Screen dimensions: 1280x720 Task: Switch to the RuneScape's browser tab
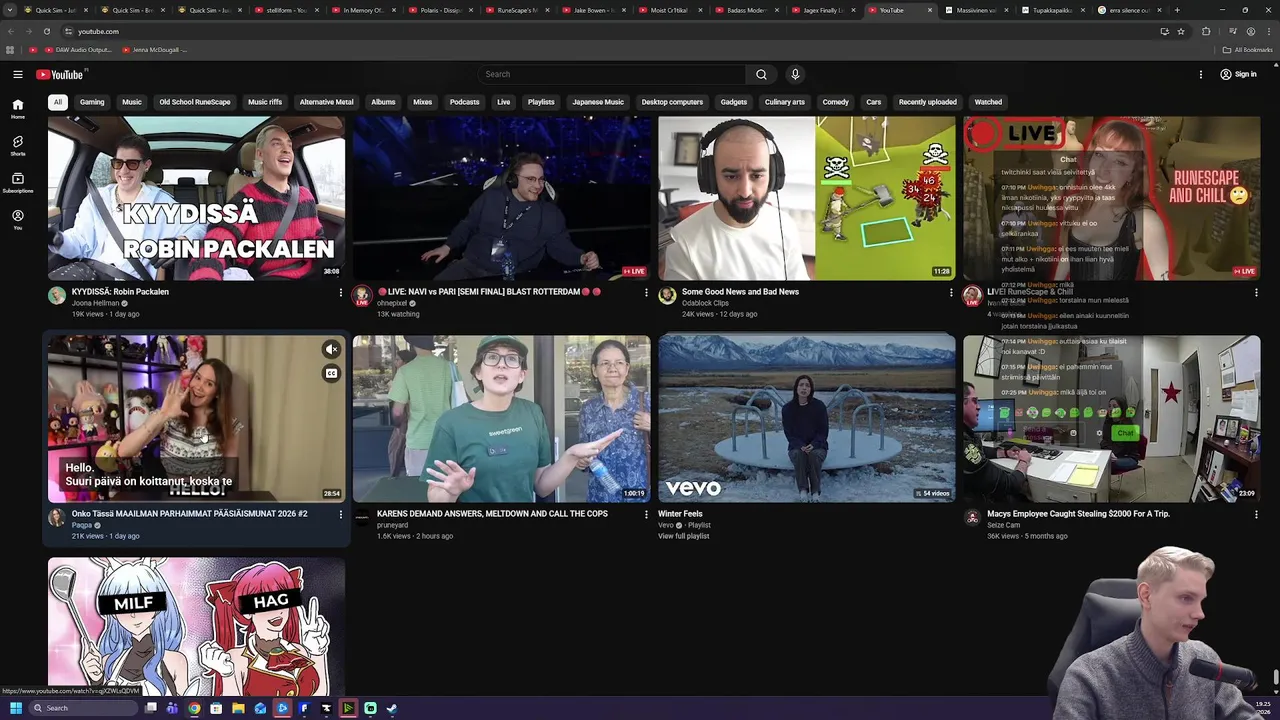tap(518, 10)
